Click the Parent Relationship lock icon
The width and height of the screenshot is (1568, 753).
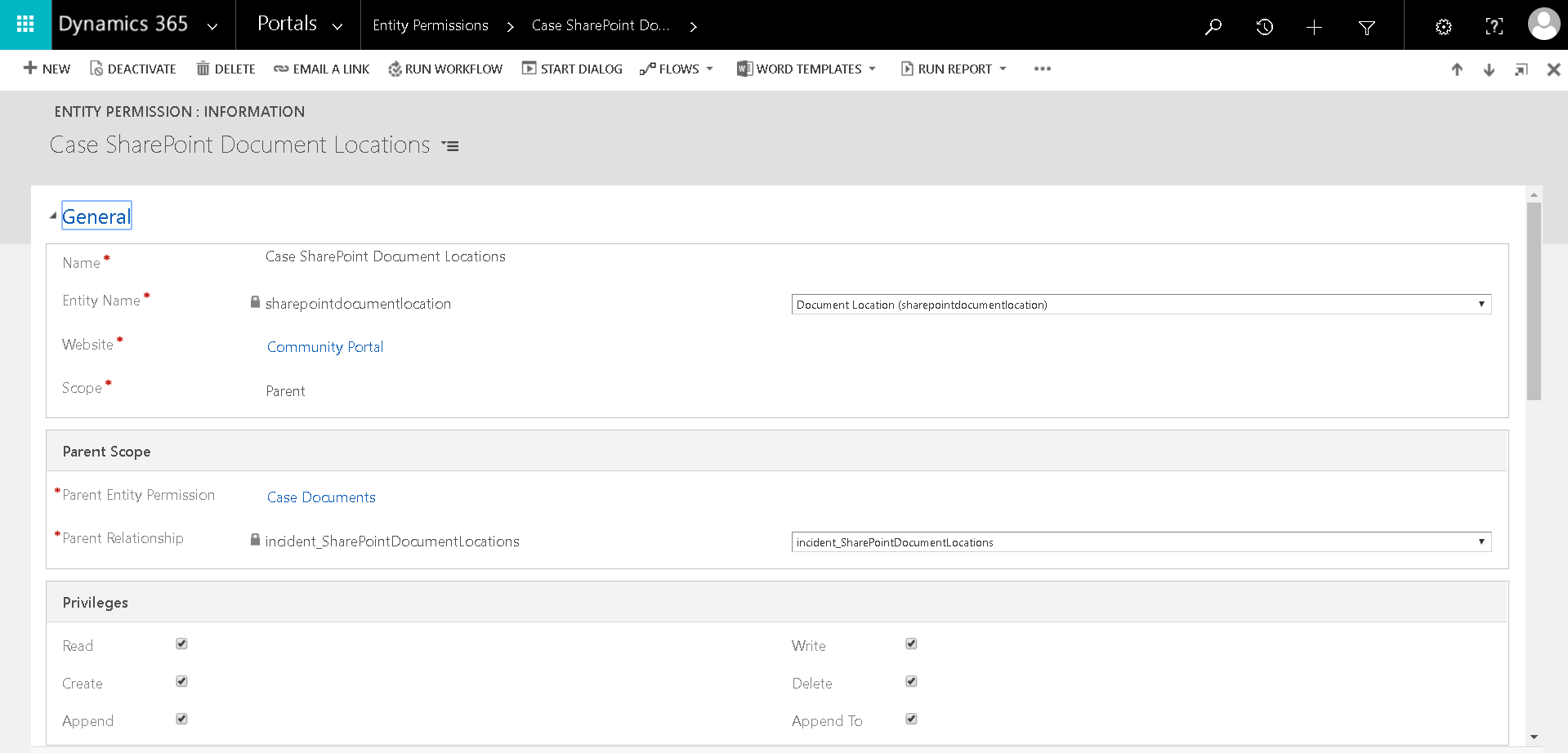pos(255,540)
